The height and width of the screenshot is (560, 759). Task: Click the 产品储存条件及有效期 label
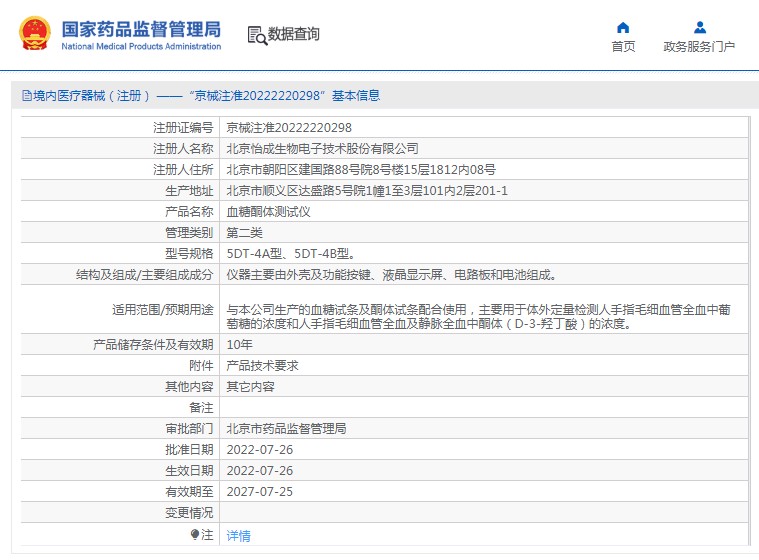pyautogui.click(x=153, y=345)
